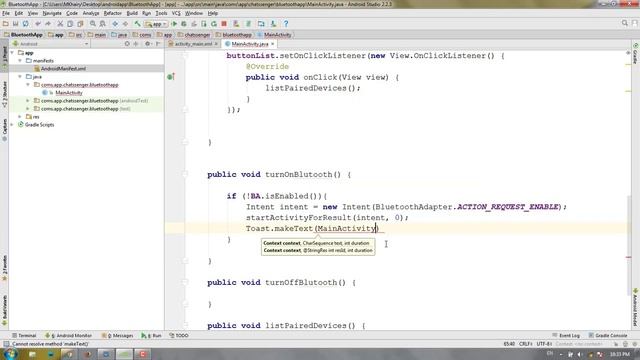Viewport: 640px width, 360px height.
Task: Open the Build menu
Action: tap(132, 13)
